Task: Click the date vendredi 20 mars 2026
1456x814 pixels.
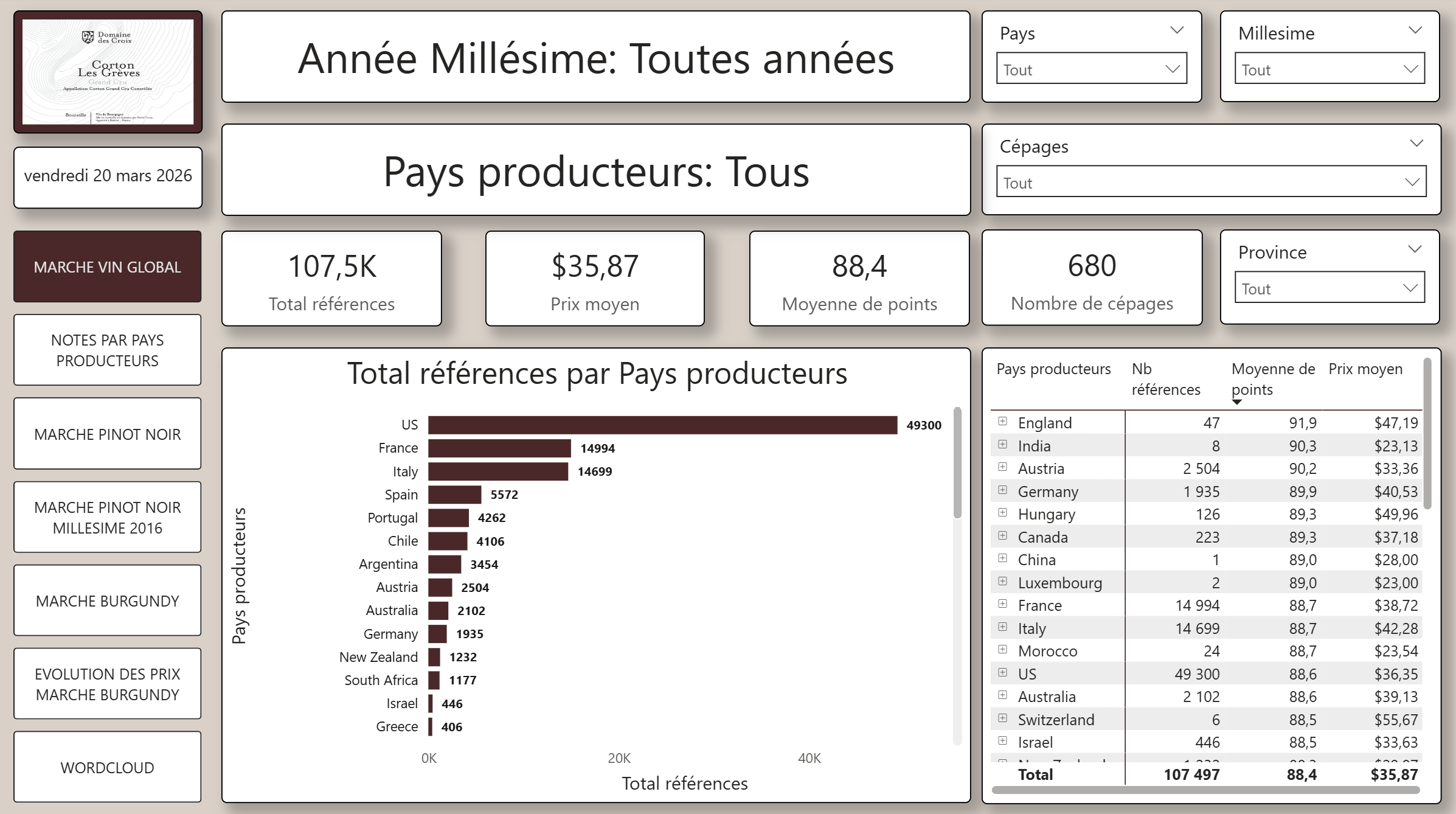Action: (x=108, y=175)
